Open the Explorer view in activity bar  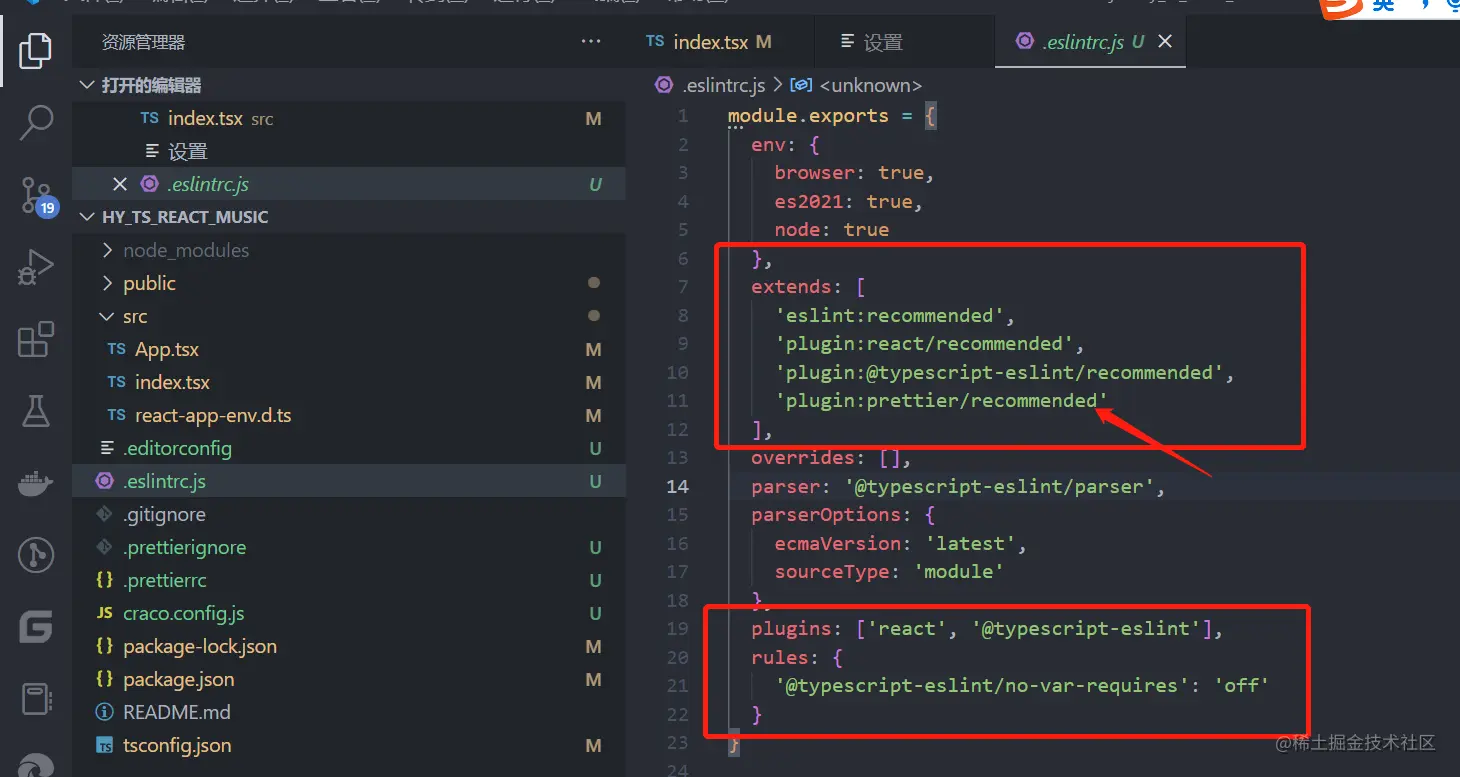[x=35, y=50]
